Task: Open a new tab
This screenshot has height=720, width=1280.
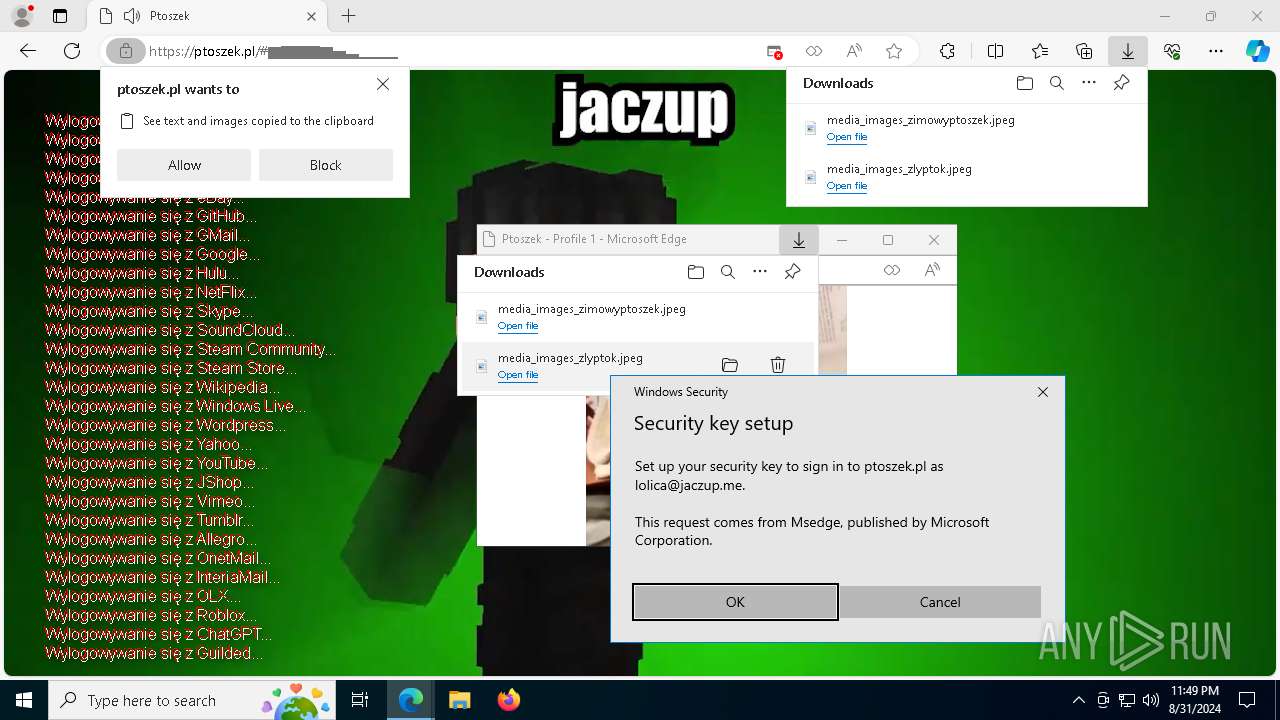Action: click(348, 16)
